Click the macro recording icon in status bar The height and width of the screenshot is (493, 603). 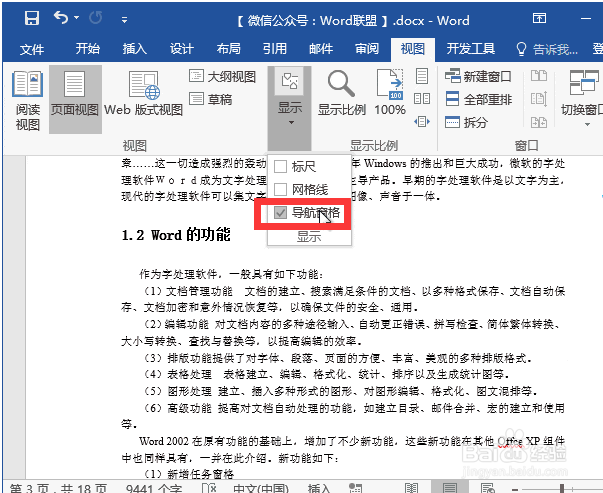pos(355,488)
